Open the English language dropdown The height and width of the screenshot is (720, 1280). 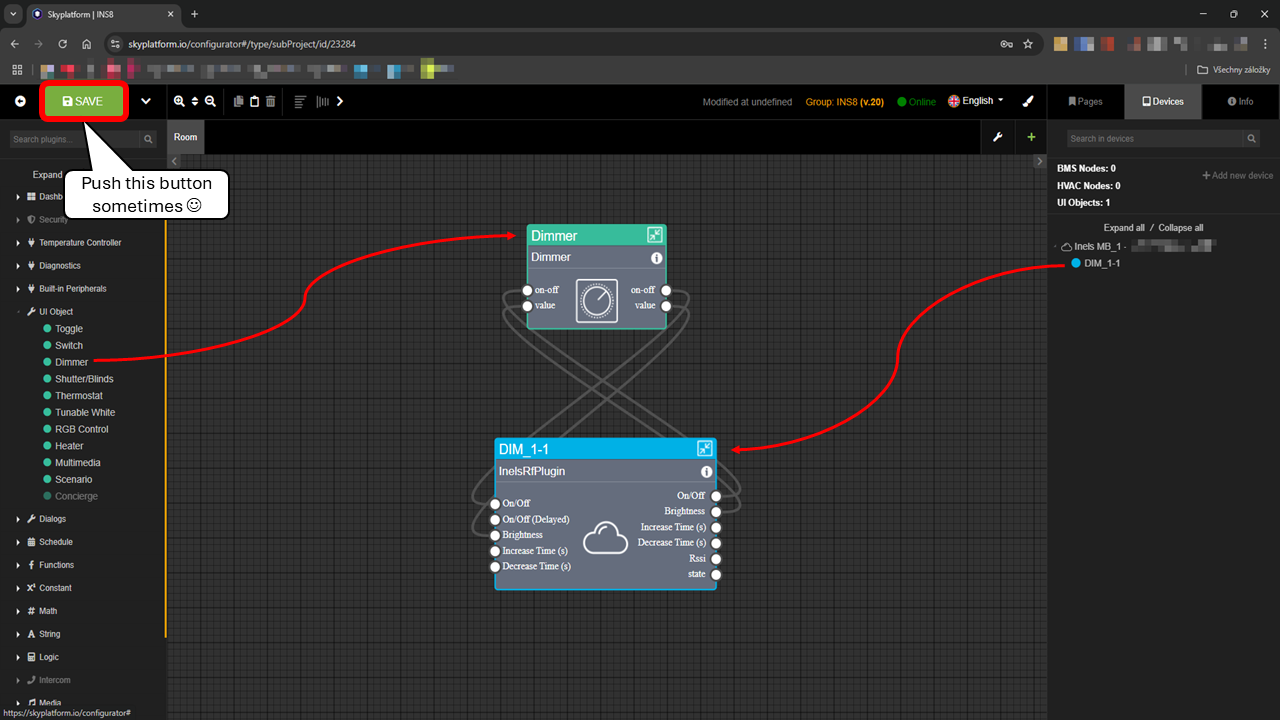pos(976,101)
